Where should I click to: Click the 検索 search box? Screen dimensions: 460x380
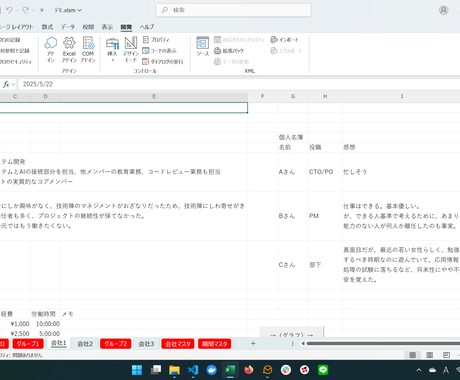[233, 10]
